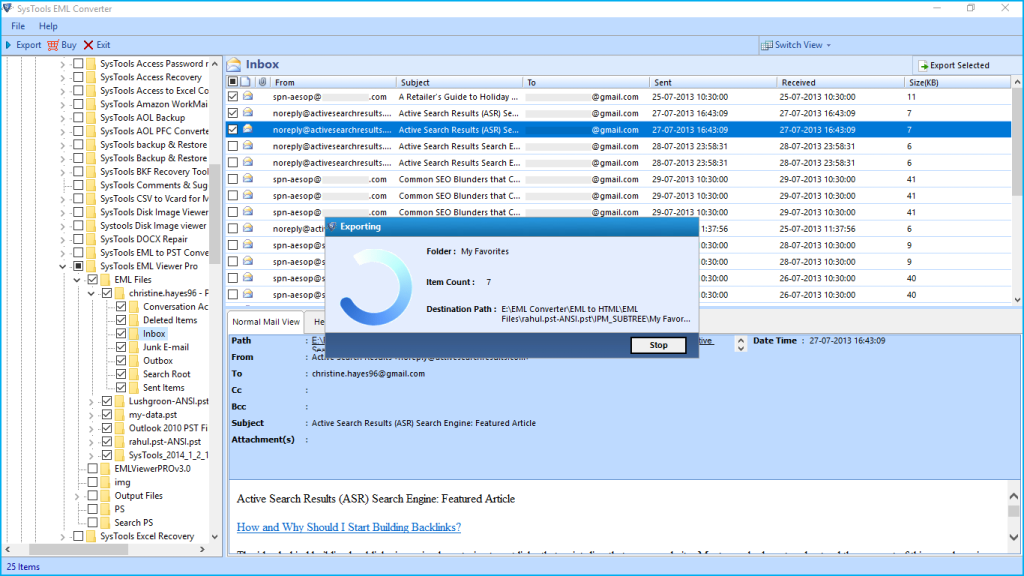This screenshot has width=1024, height=576.
Task: Switch to the Normal Mail View tab
Action: click(266, 322)
